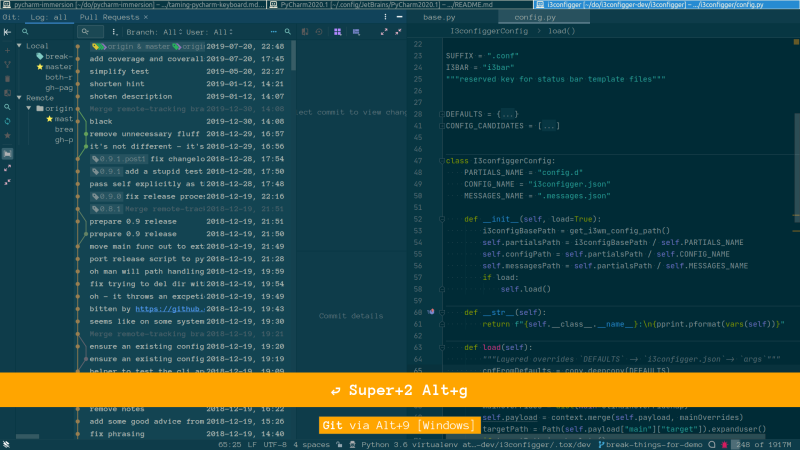Search branches with the magnifier icon
This screenshot has height=450, width=800.
pyautogui.click(x=25, y=32)
